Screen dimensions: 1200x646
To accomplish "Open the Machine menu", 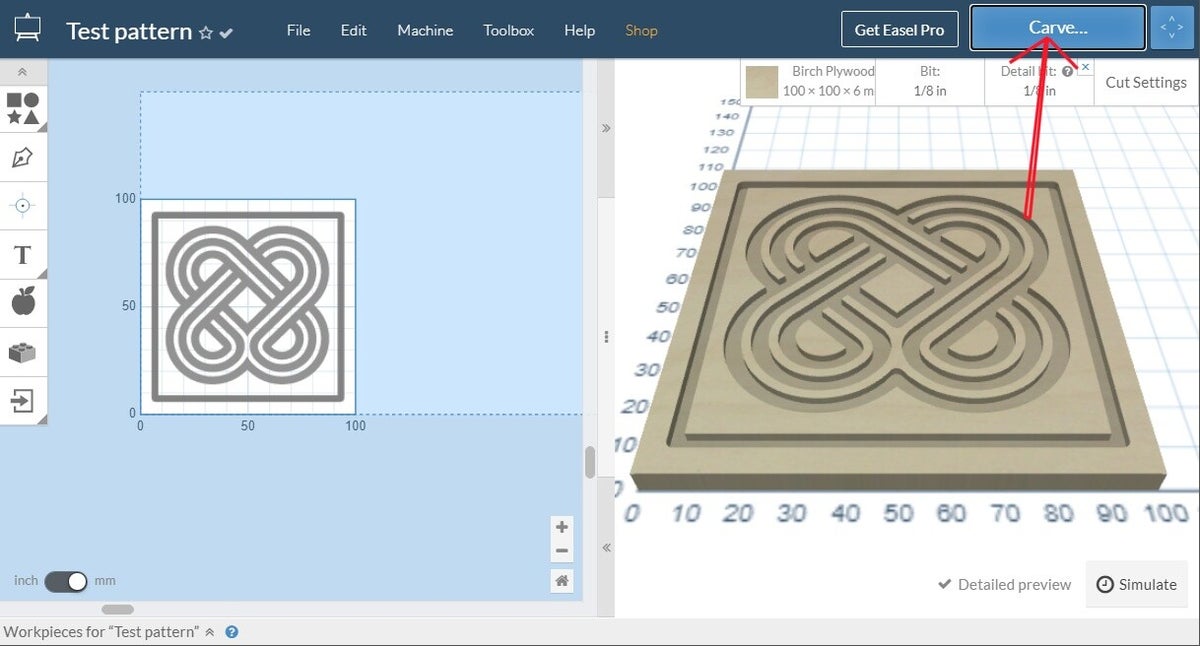I will pos(424,31).
